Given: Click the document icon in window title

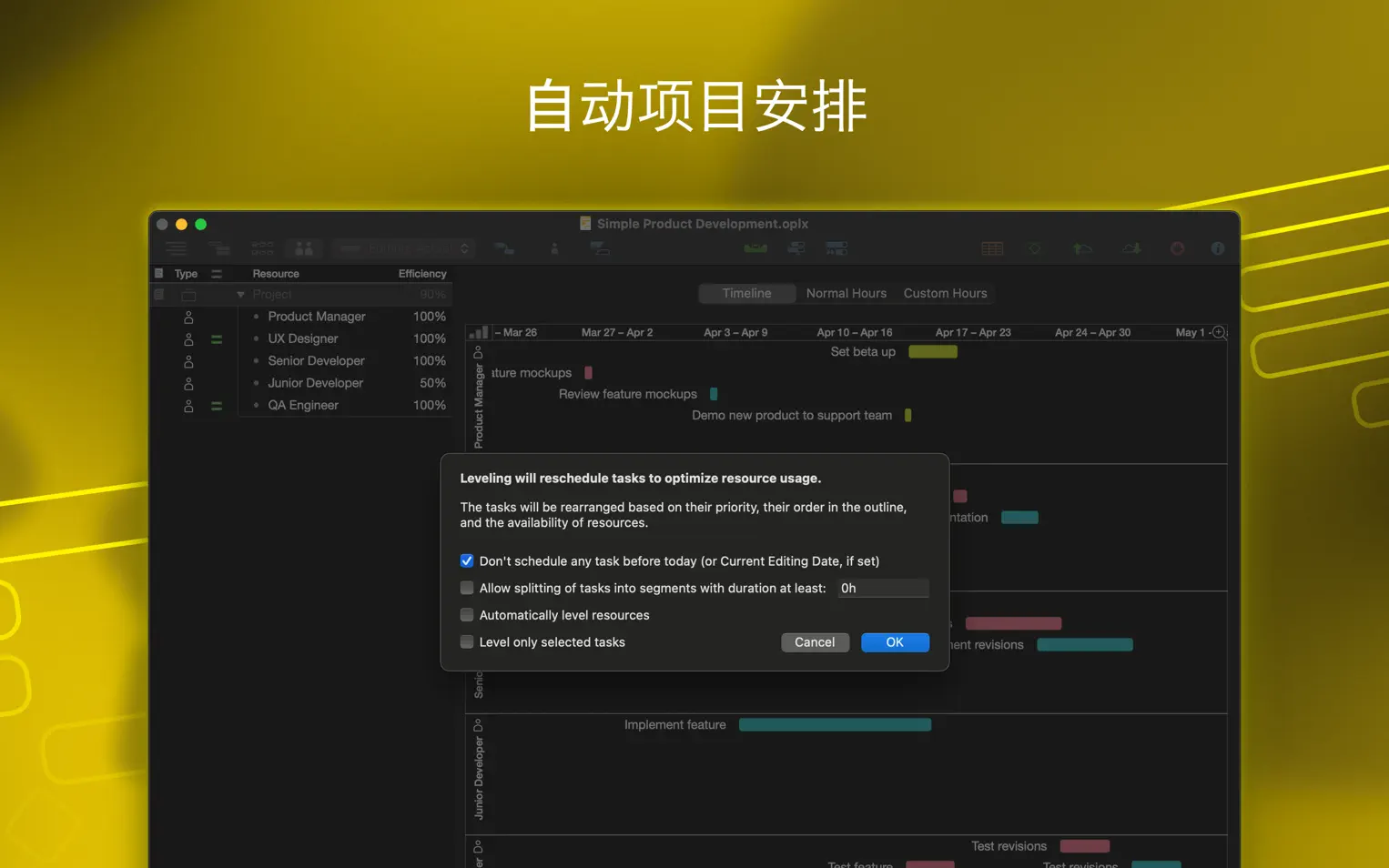Looking at the screenshot, I should point(585,224).
